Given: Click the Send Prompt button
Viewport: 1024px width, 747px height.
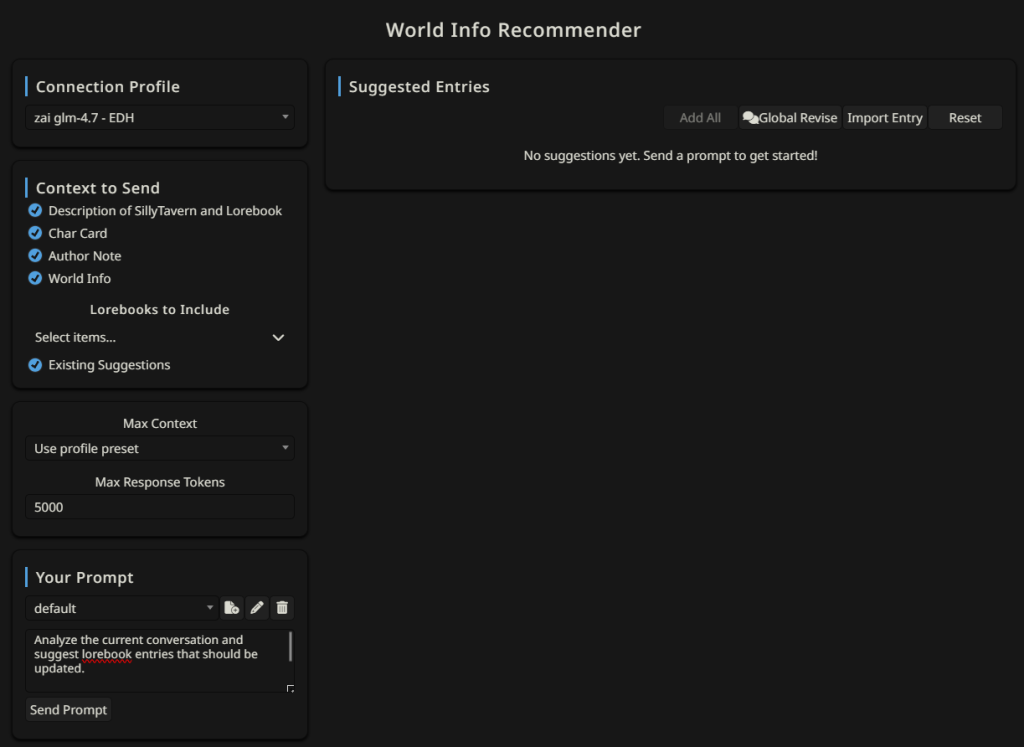Looking at the screenshot, I should click(68, 710).
